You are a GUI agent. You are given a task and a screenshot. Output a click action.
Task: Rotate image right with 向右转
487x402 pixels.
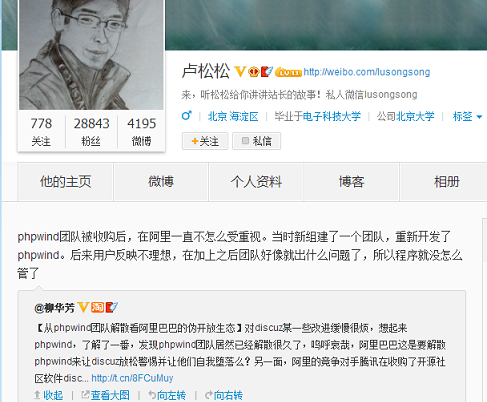[x=224, y=395]
